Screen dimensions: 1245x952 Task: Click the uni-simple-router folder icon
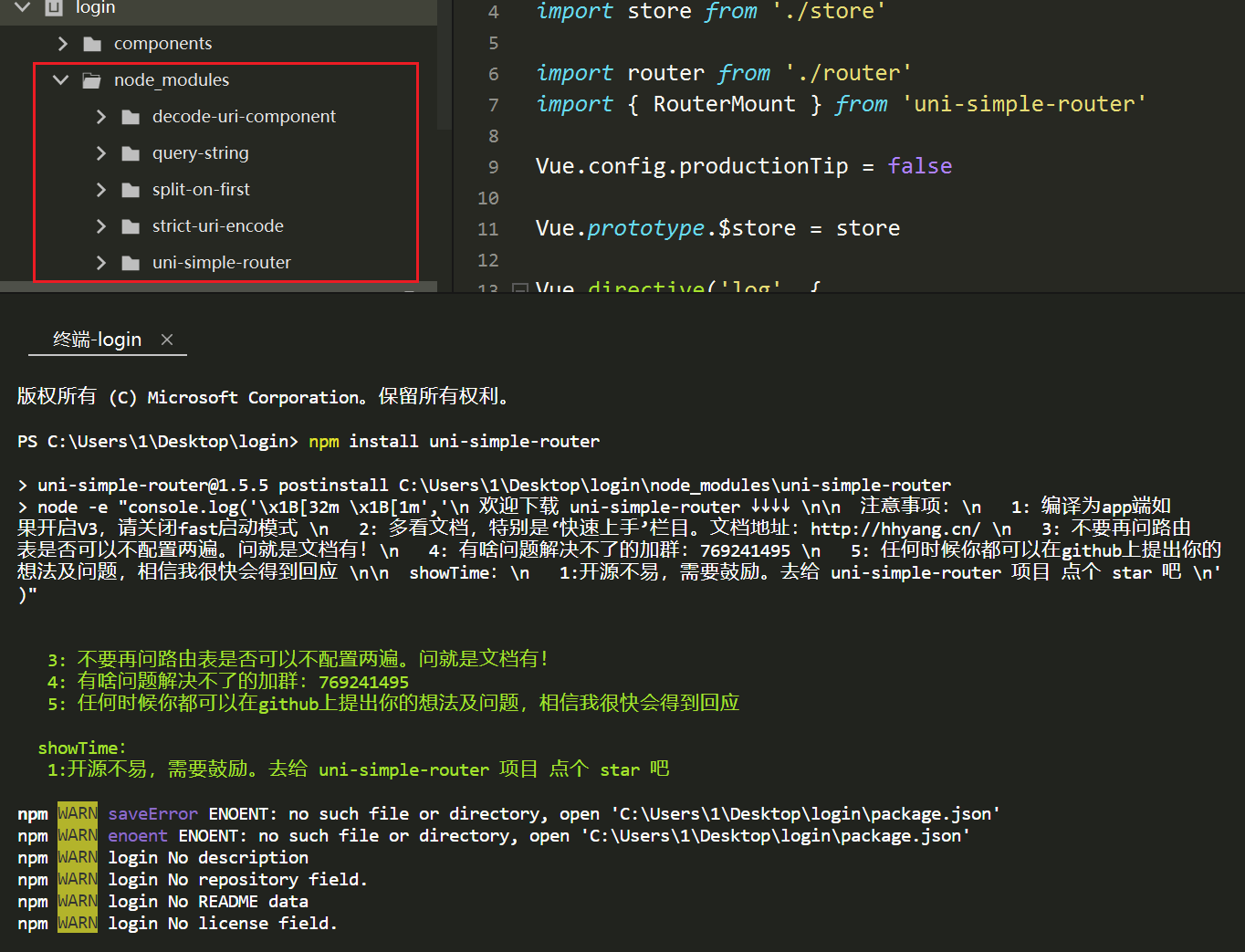pos(131,262)
